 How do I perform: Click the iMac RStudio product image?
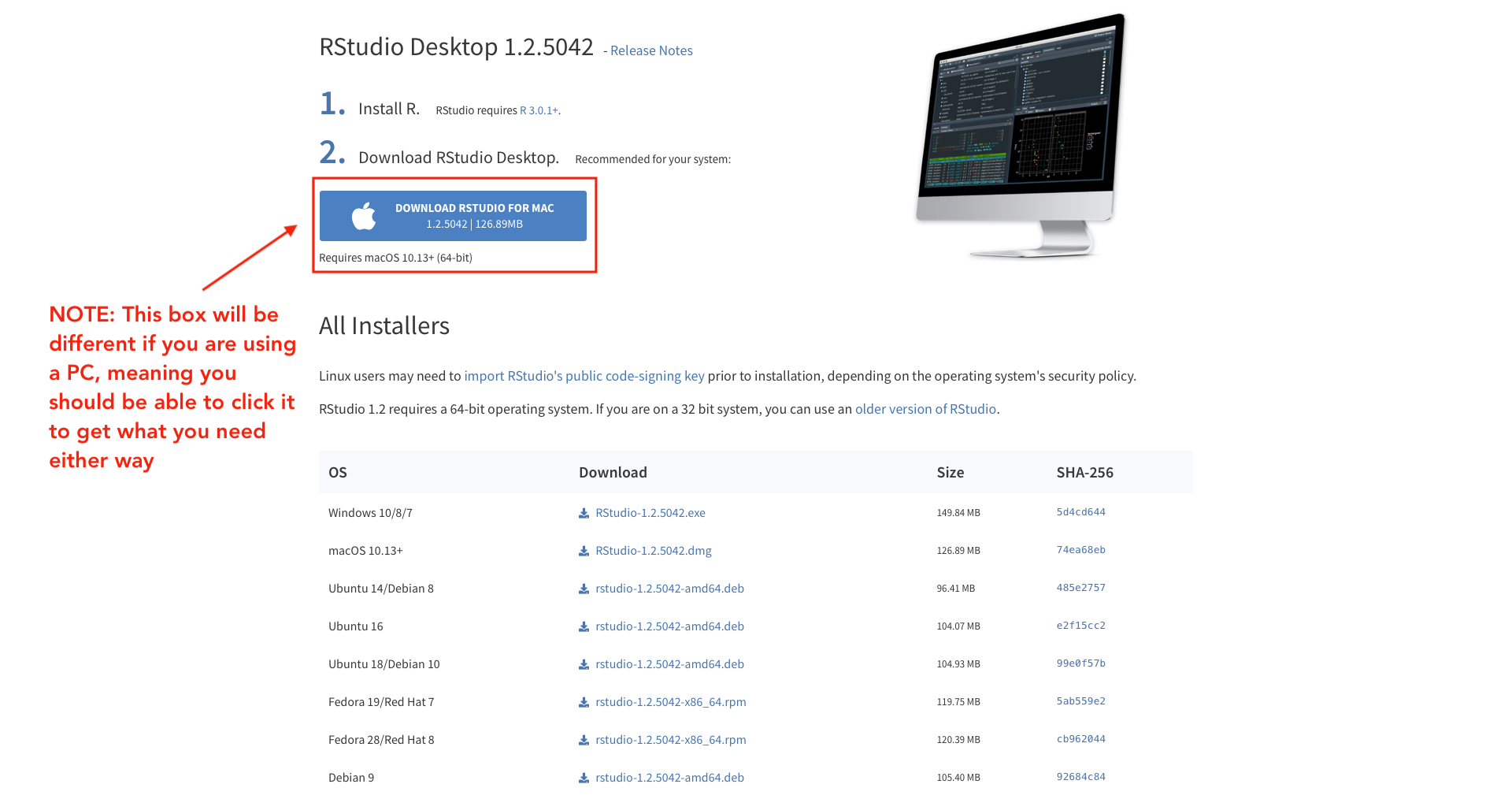(1021, 136)
